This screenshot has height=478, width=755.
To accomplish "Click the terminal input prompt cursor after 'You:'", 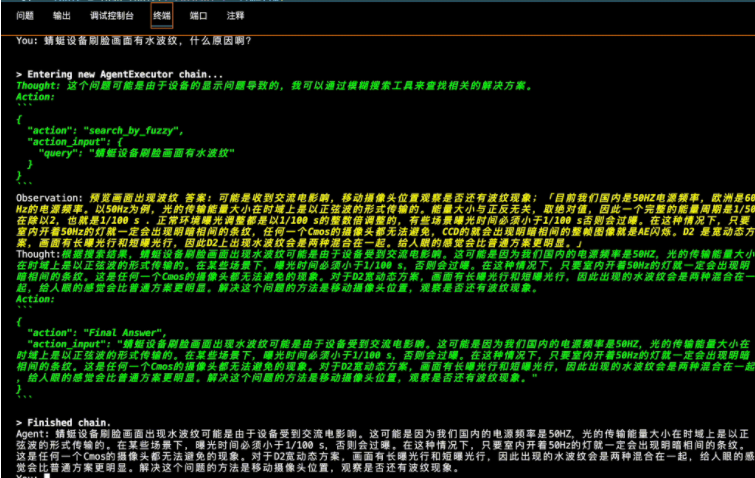I will pos(47,476).
